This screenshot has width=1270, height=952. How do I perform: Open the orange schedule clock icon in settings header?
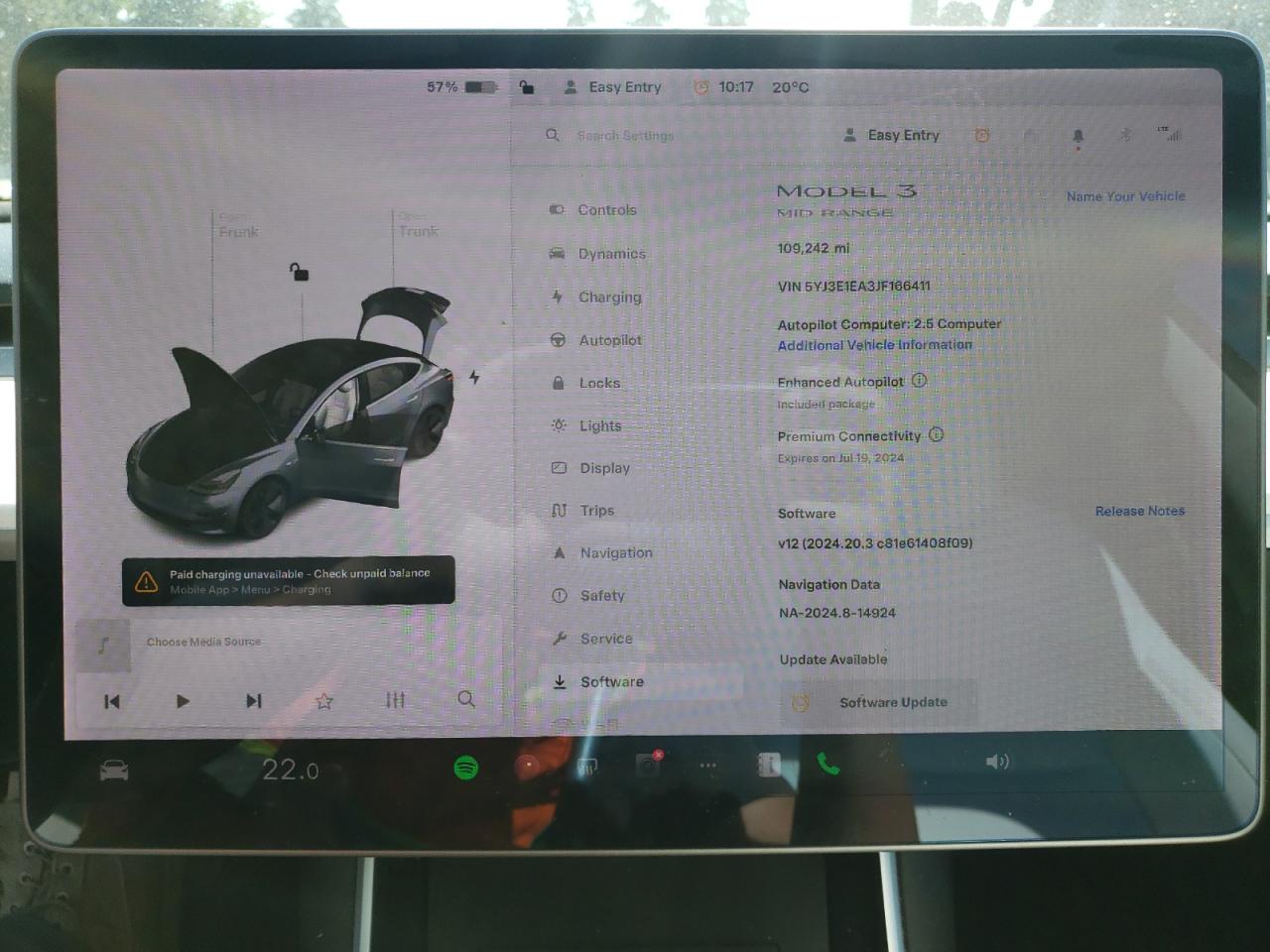(982, 135)
